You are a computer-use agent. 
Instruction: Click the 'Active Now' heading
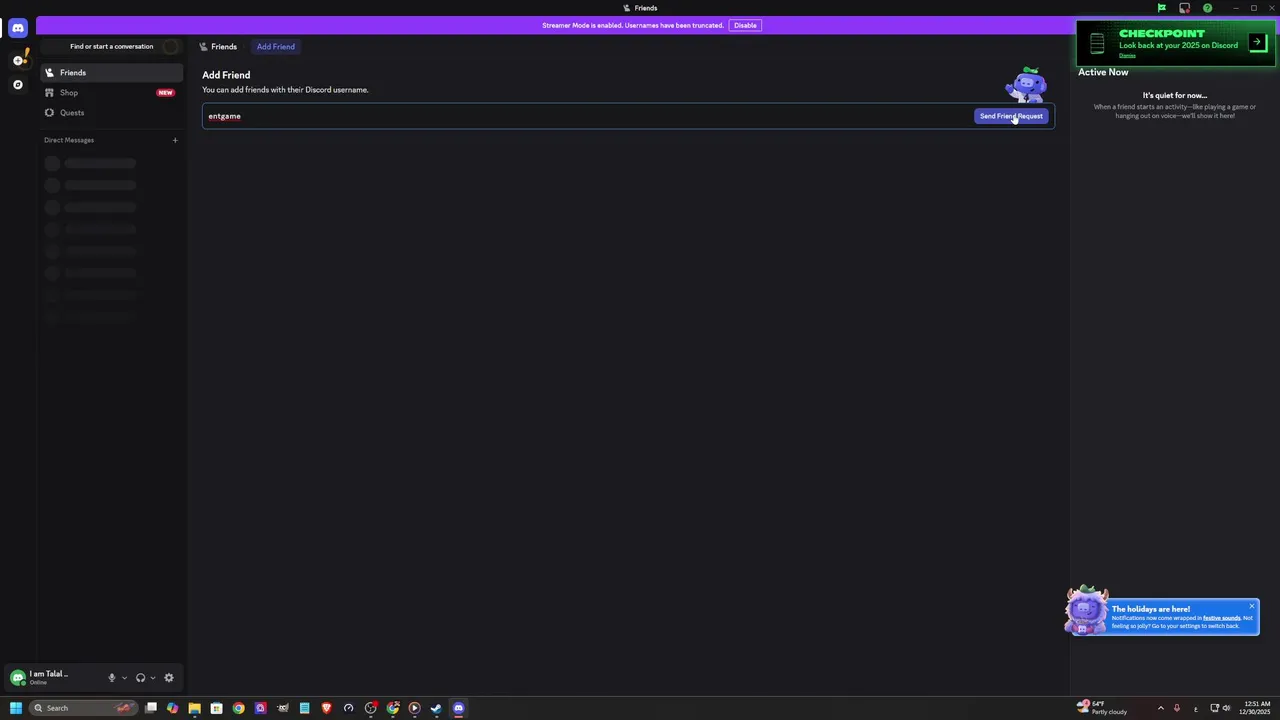click(1103, 72)
